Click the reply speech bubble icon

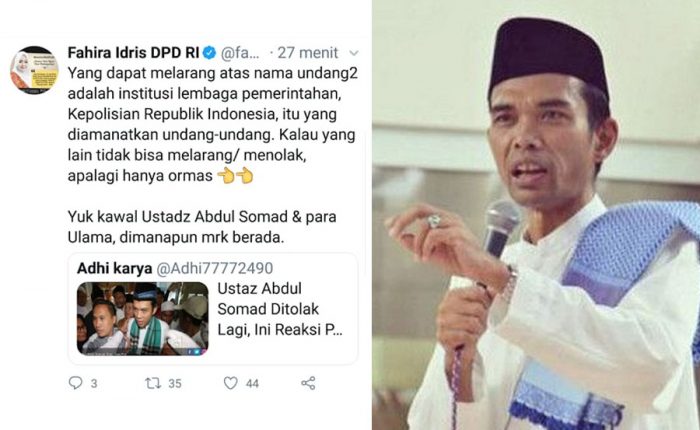pos(75,383)
